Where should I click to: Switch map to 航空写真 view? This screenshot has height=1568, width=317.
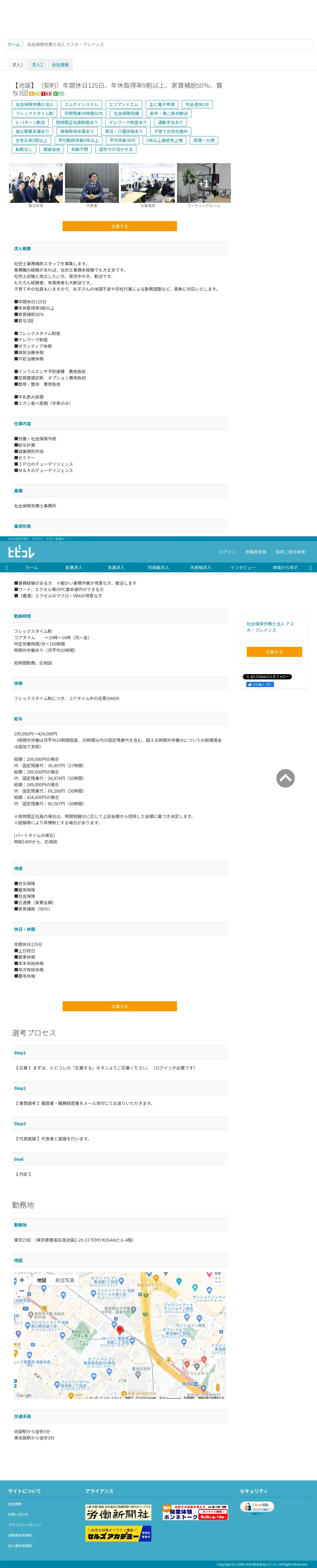[x=64, y=1280]
